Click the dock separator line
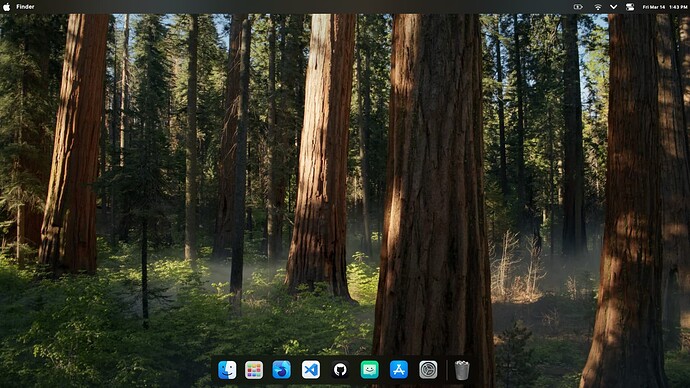 pyautogui.click(x=447, y=370)
